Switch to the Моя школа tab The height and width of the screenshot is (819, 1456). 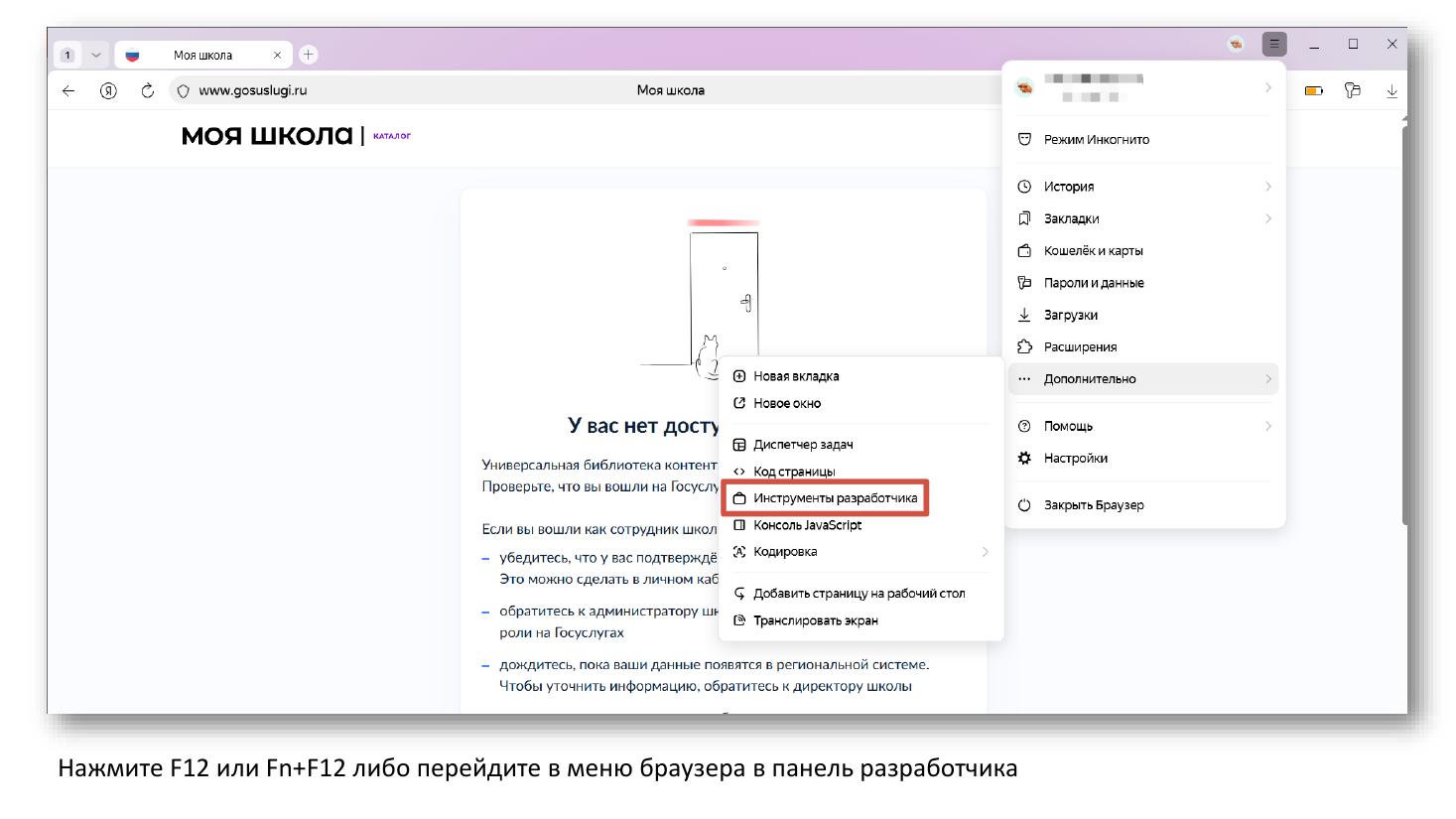tap(203, 55)
